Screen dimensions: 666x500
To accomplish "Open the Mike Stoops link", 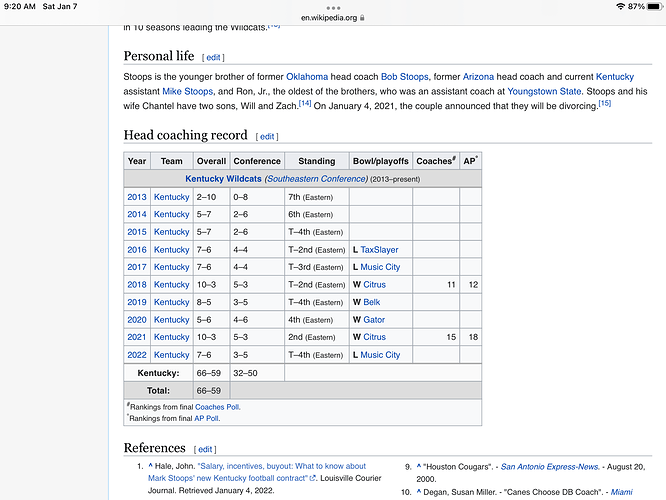I will [x=187, y=91].
